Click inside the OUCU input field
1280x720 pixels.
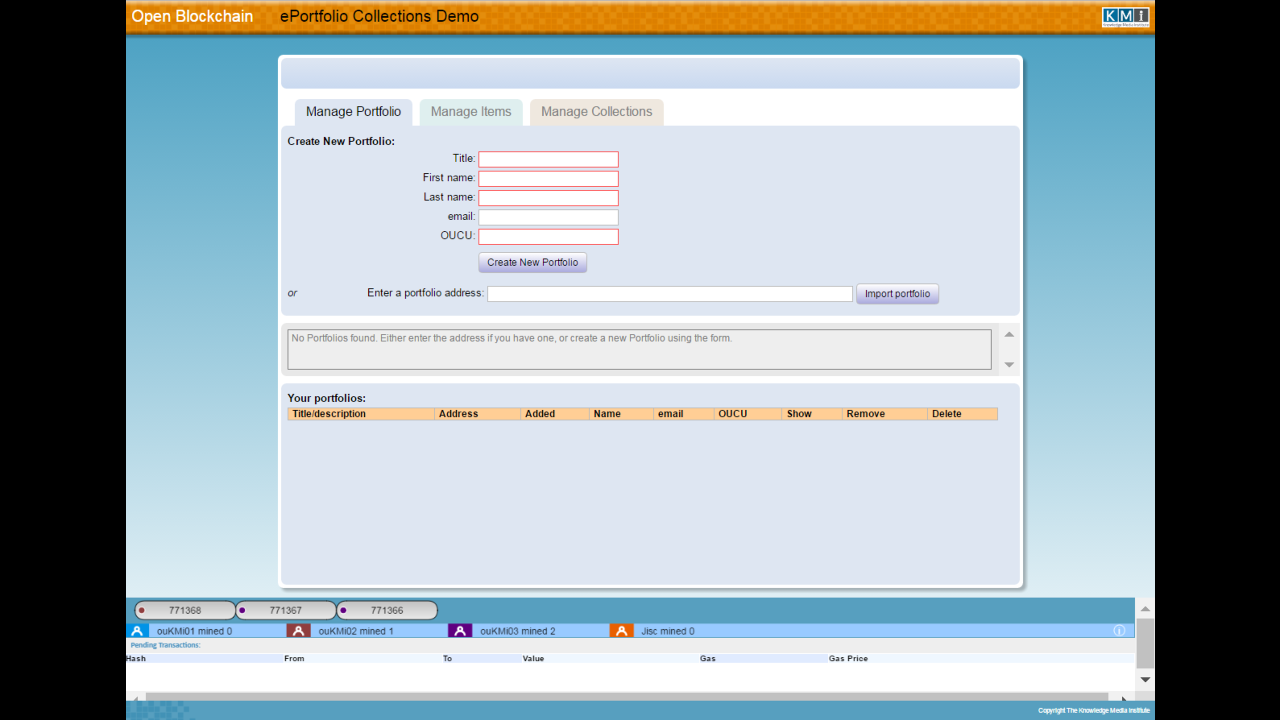click(548, 236)
